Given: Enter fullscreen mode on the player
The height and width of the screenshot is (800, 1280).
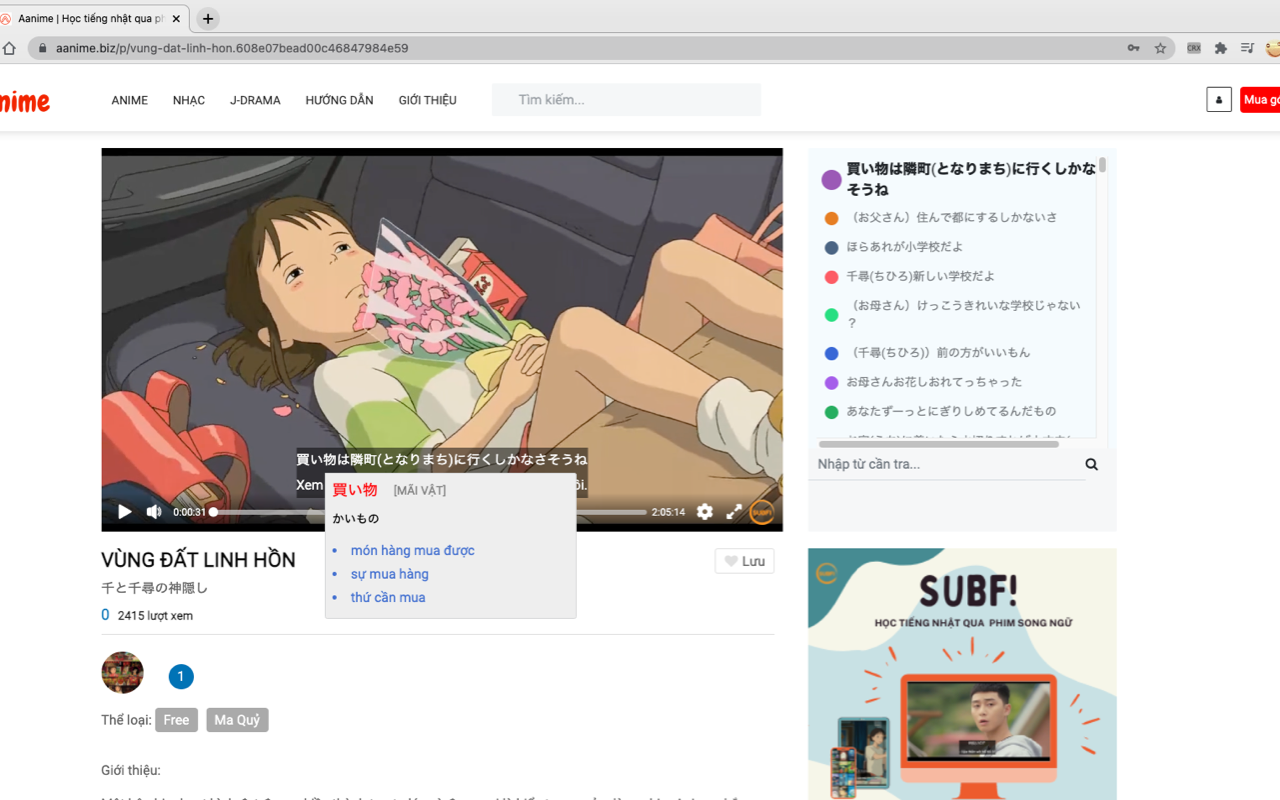Looking at the screenshot, I should point(734,511).
